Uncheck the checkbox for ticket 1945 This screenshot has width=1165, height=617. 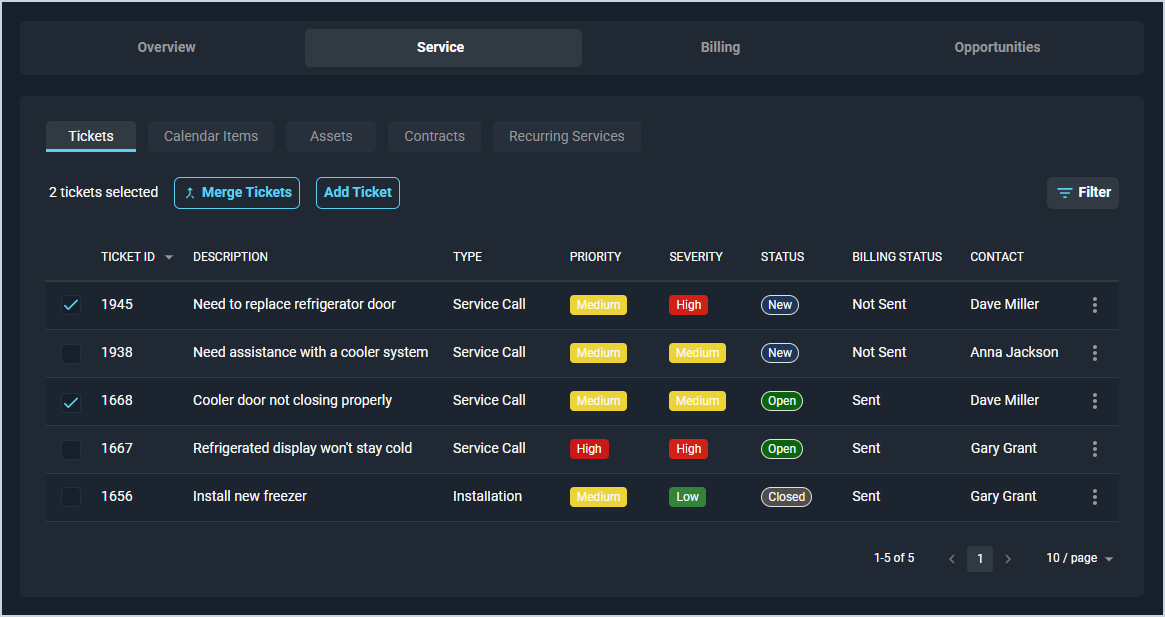click(71, 305)
